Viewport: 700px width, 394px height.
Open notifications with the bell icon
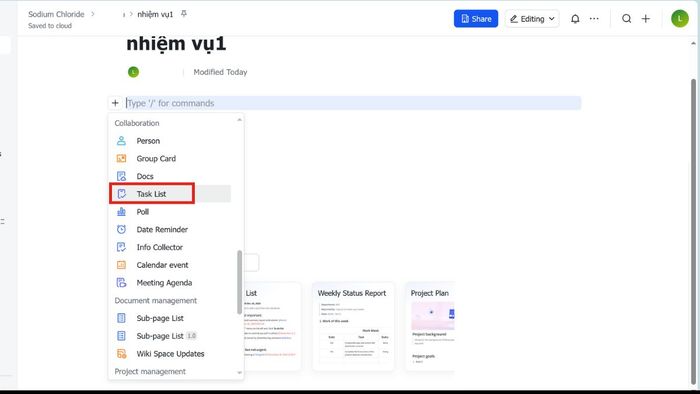(x=575, y=19)
